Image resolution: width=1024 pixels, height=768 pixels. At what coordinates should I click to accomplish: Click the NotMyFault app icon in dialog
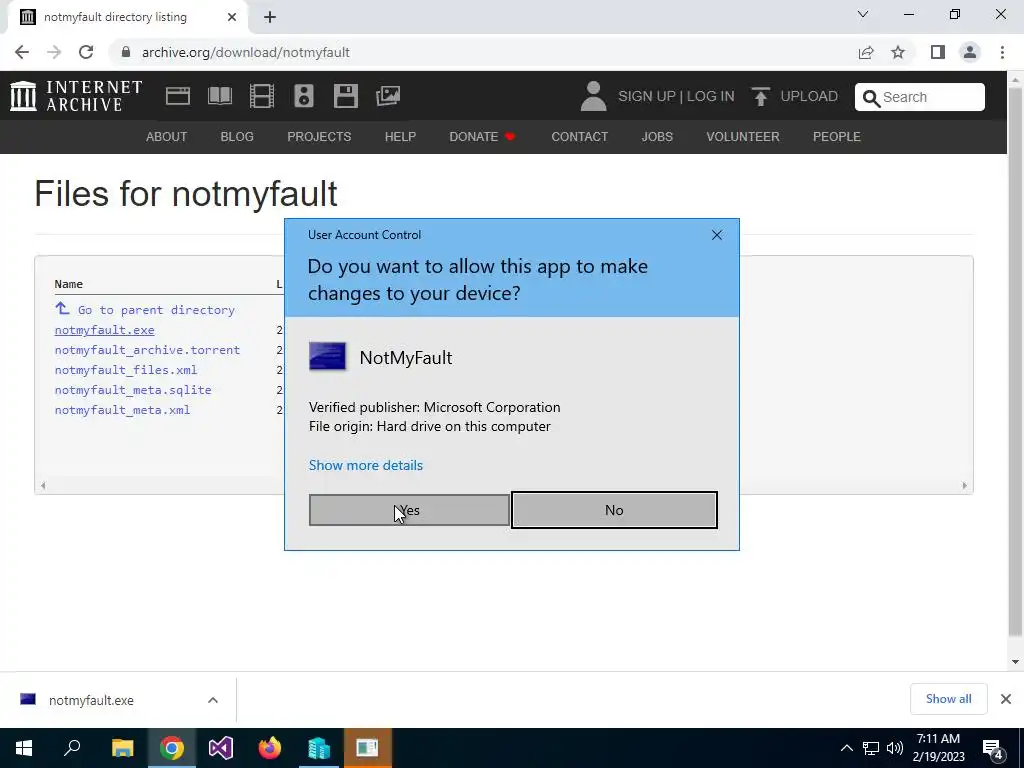click(x=327, y=357)
